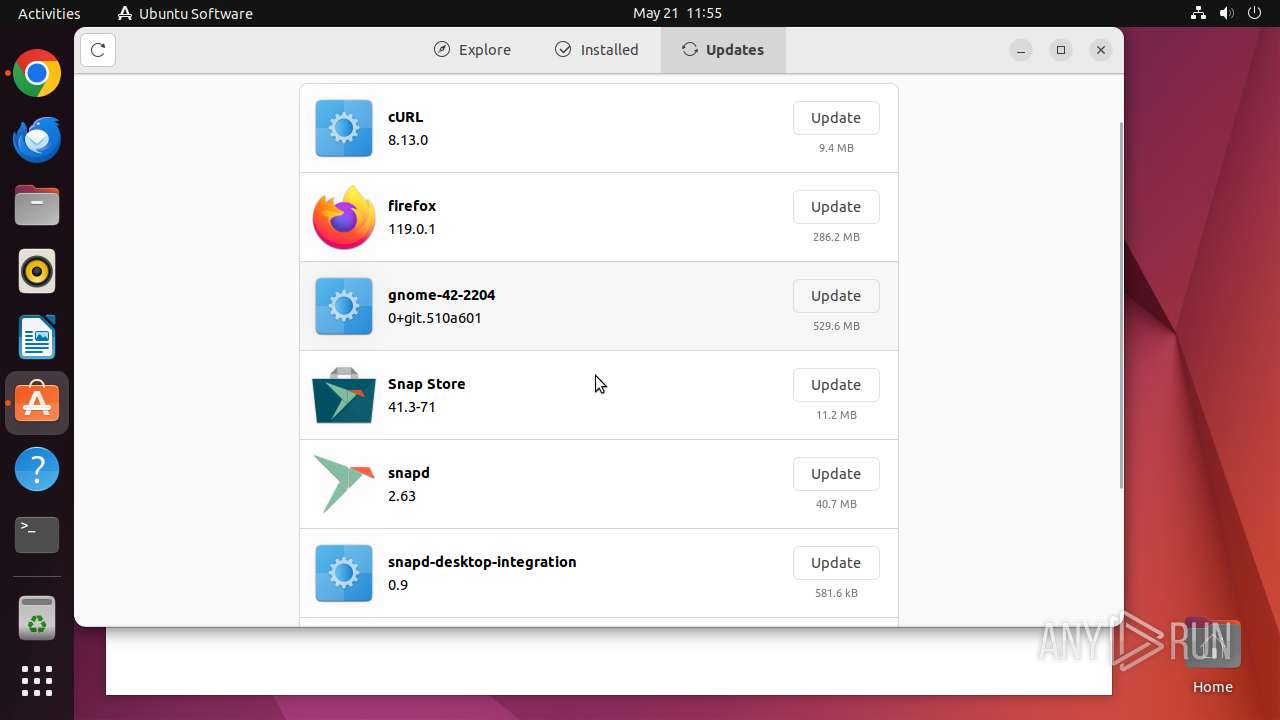The height and width of the screenshot is (720, 1280).
Task: Minimize the Ubuntu Software window
Action: pos(1021,50)
